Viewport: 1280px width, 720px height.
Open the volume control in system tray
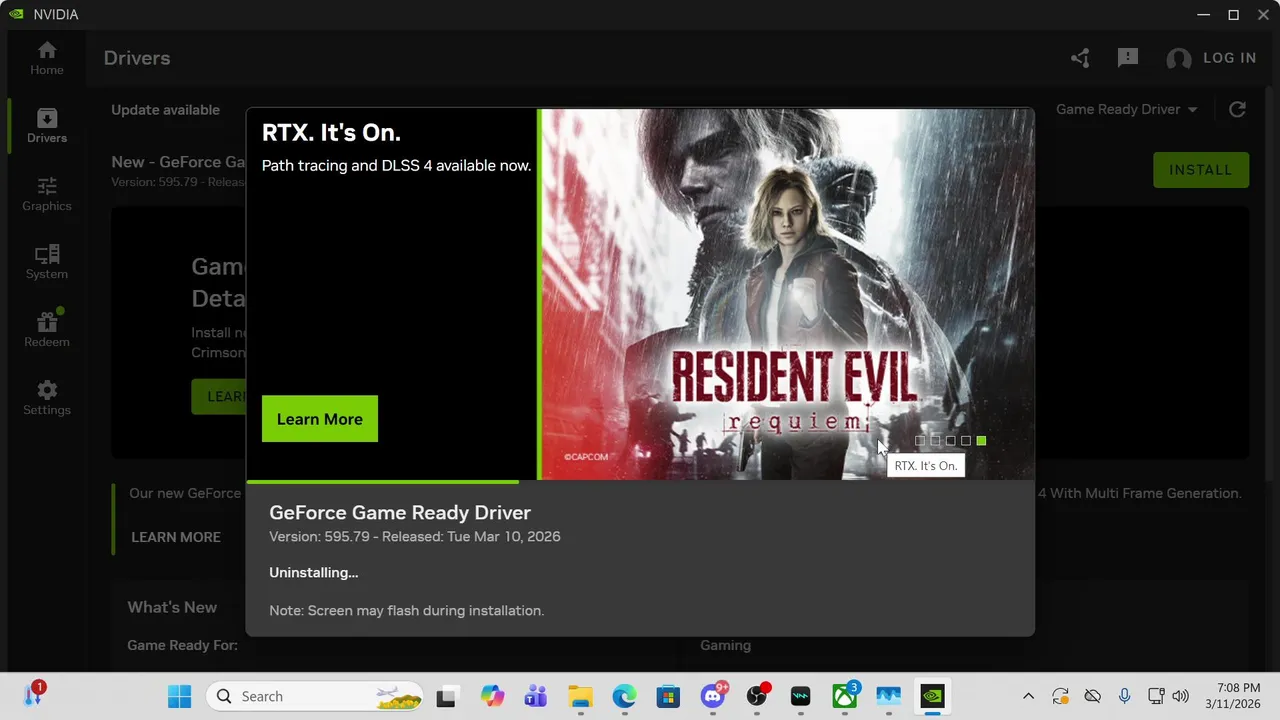click(1180, 696)
